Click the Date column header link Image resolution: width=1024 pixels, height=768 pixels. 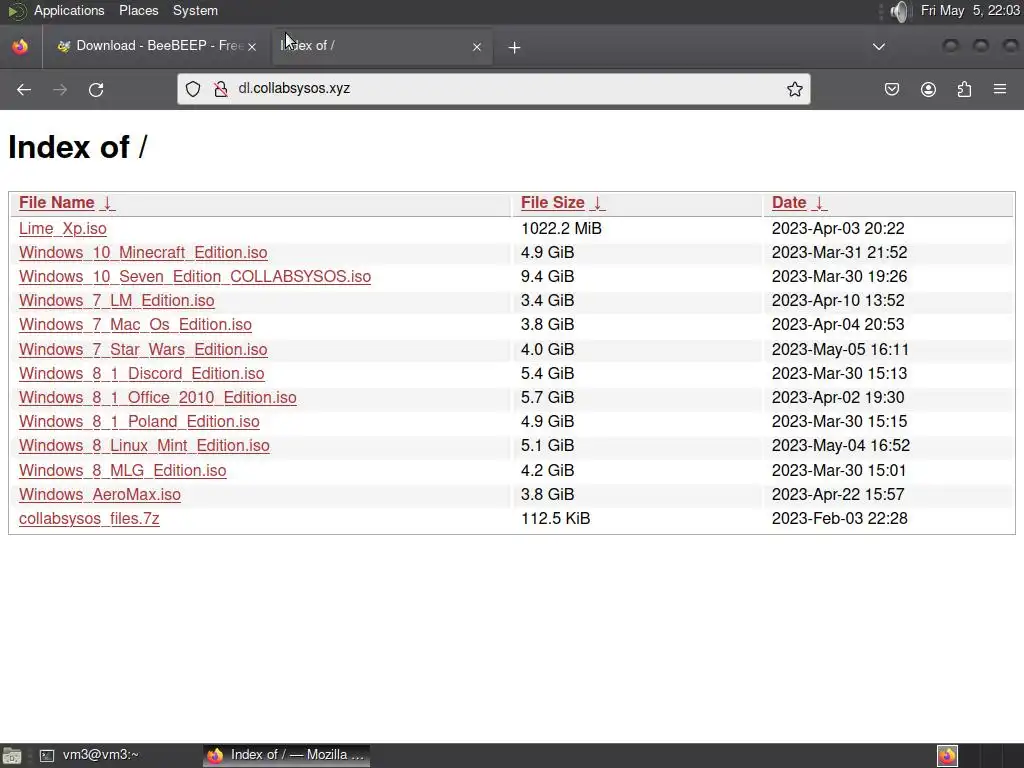(789, 202)
